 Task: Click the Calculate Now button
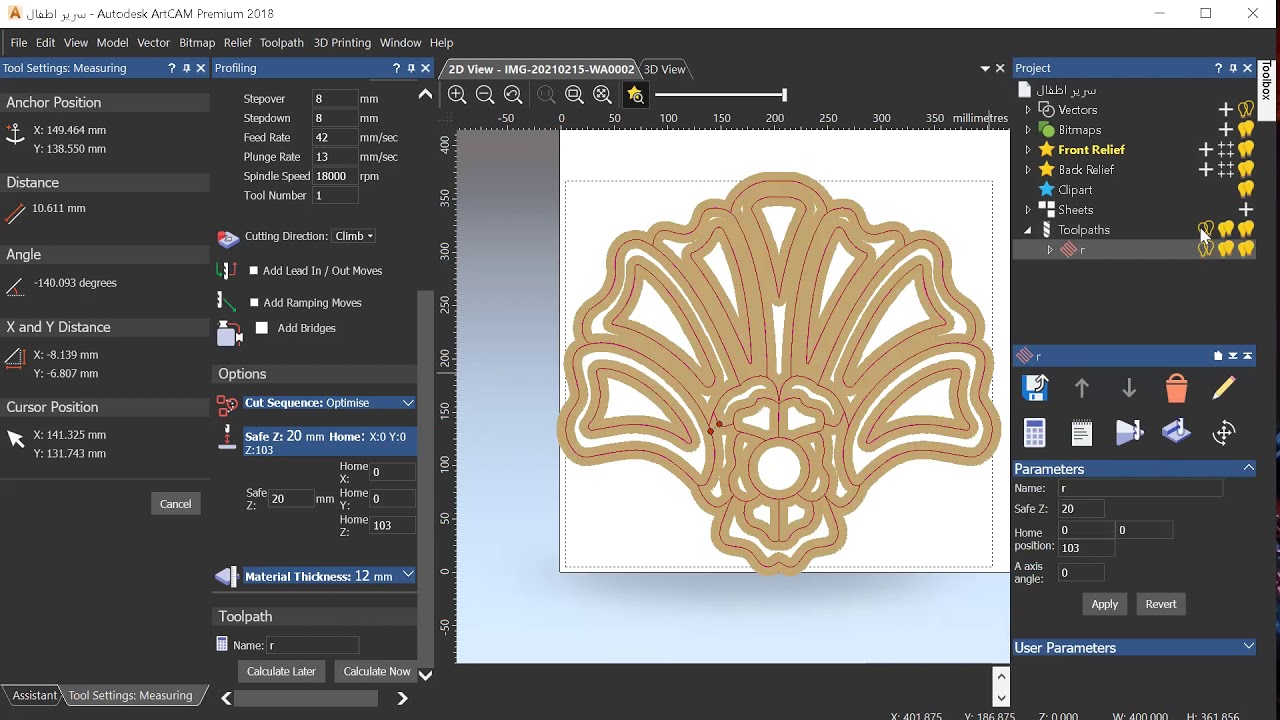click(377, 672)
